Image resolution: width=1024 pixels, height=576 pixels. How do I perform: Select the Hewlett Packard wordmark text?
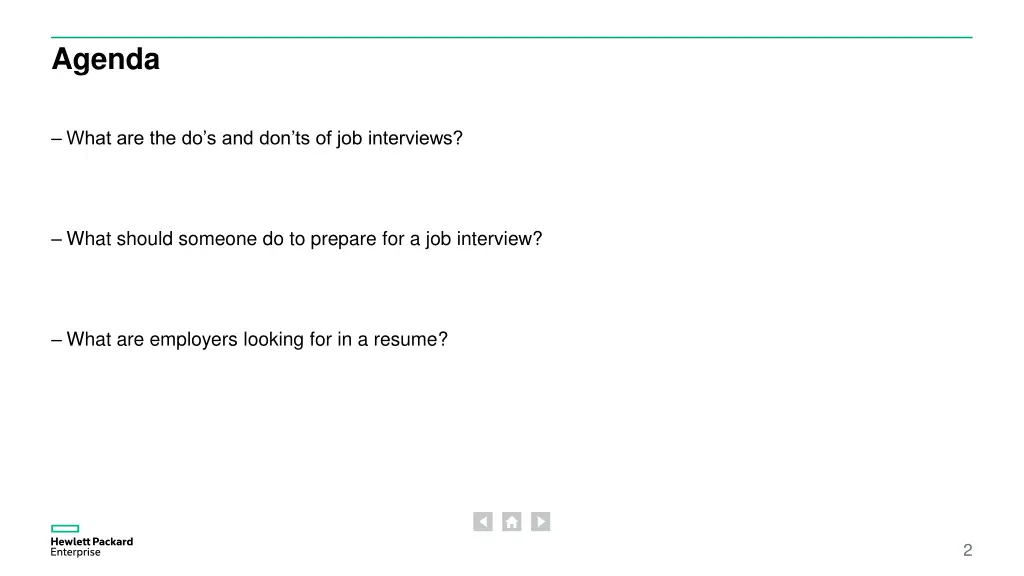pyautogui.click(x=91, y=541)
